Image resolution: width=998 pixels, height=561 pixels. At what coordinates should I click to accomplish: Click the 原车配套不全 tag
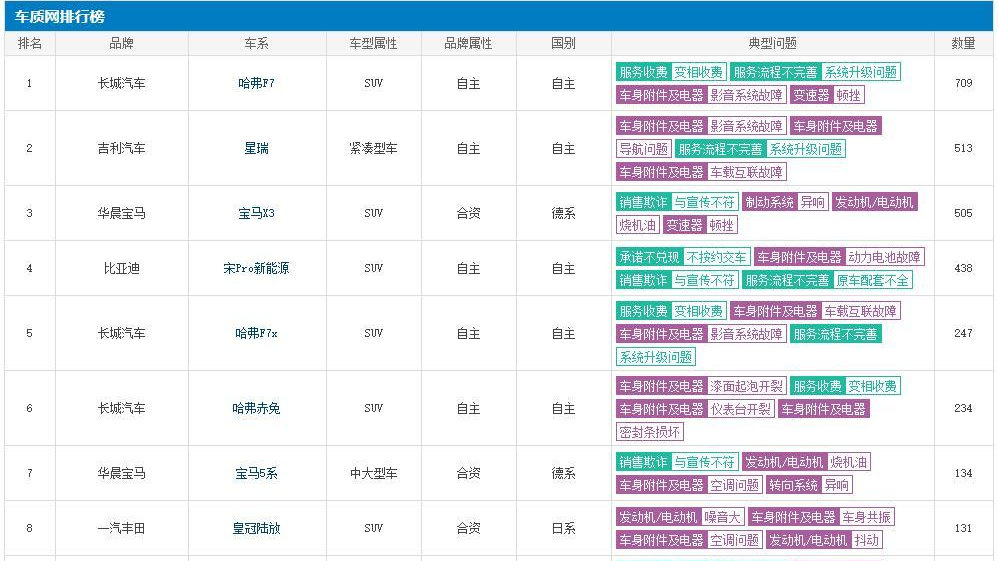pyautogui.click(x=873, y=280)
